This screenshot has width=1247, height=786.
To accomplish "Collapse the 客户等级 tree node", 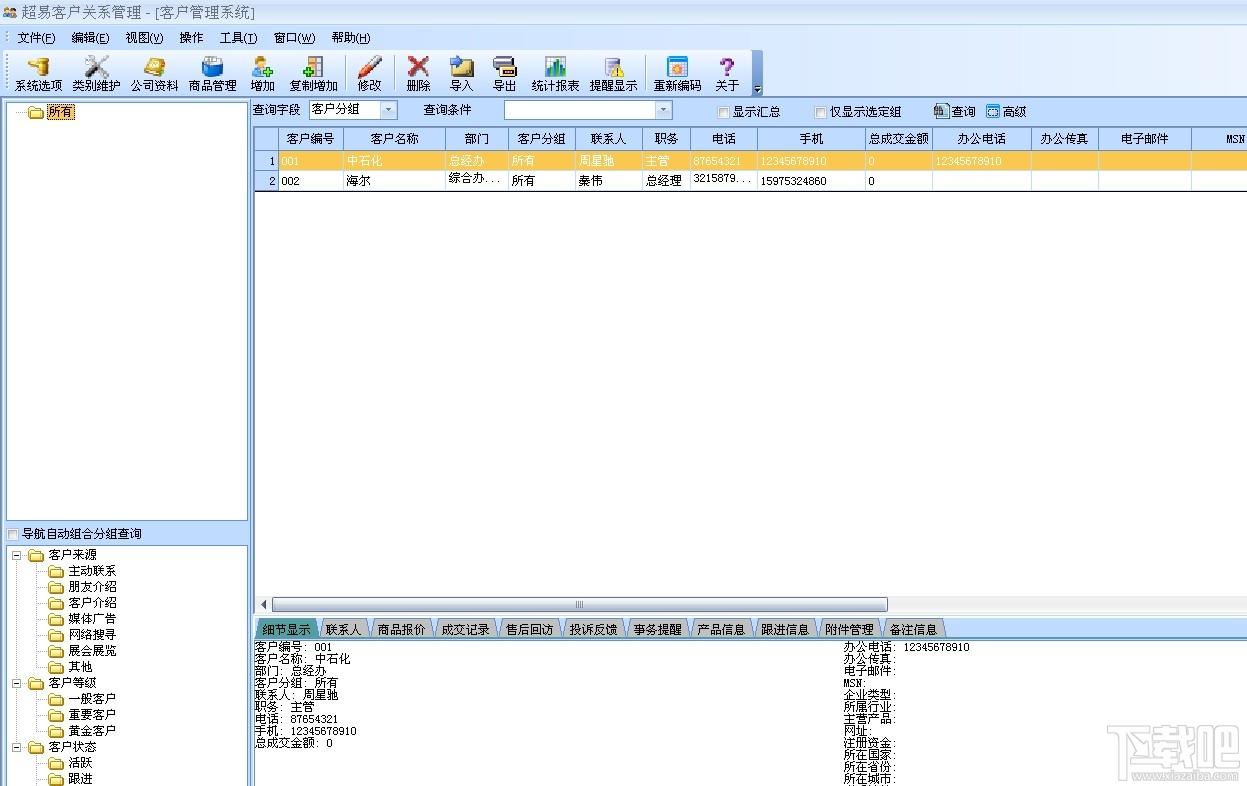I will point(17,683).
